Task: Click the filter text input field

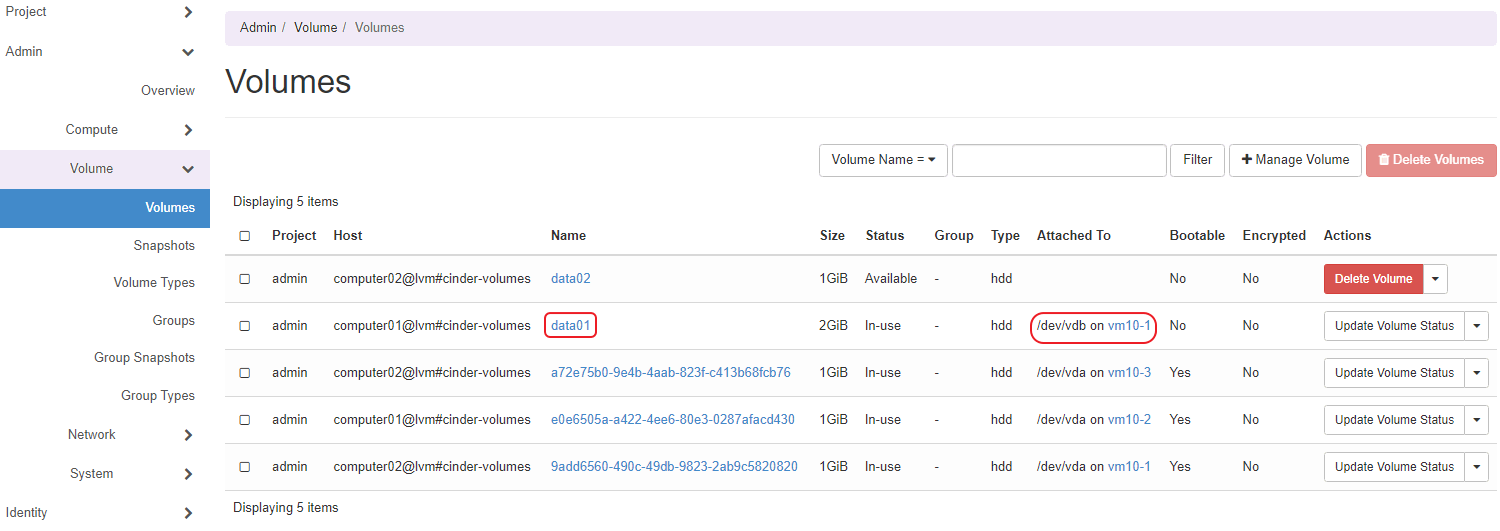Action: coord(1059,160)
